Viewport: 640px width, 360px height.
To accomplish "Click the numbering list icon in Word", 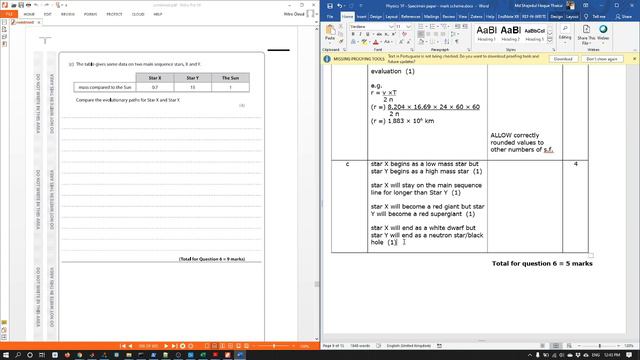I will 432,27.
